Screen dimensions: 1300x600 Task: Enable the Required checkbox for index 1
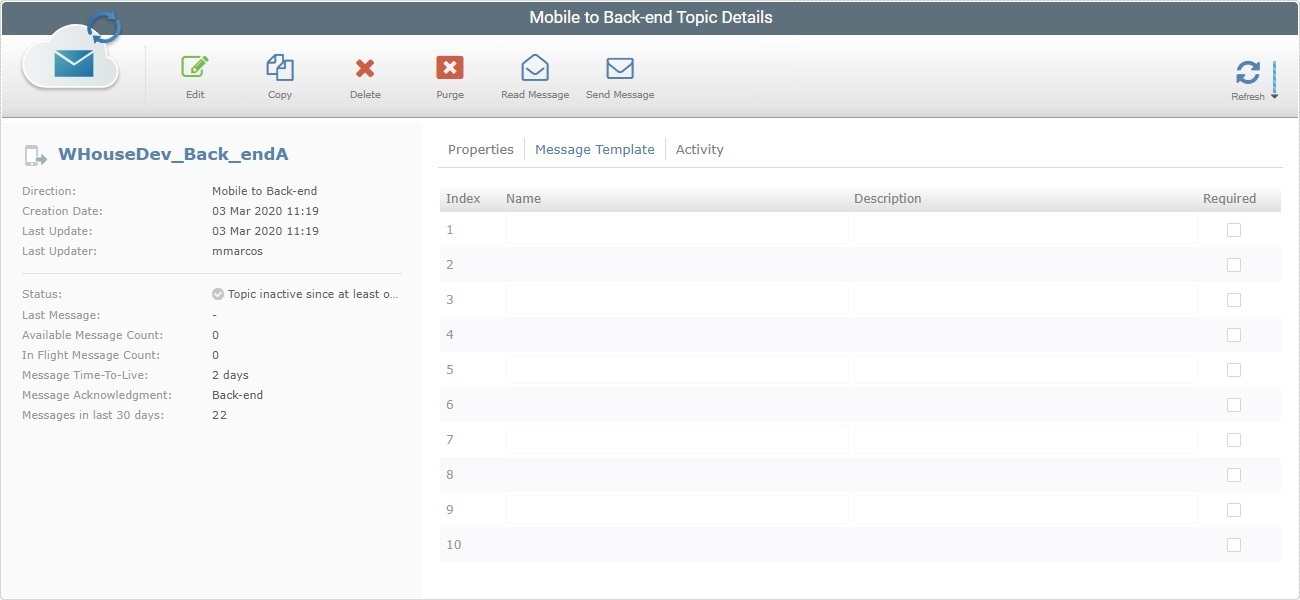point(1233,229)
